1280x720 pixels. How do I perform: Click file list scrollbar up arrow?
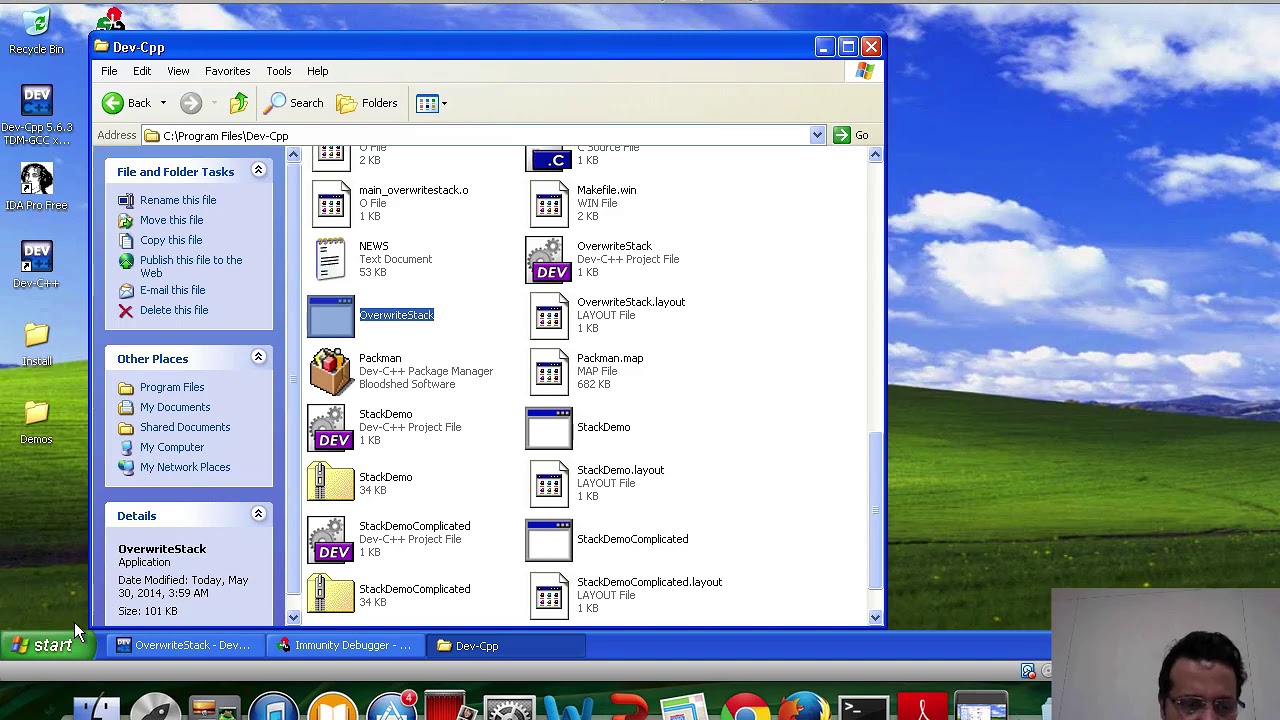875,154
